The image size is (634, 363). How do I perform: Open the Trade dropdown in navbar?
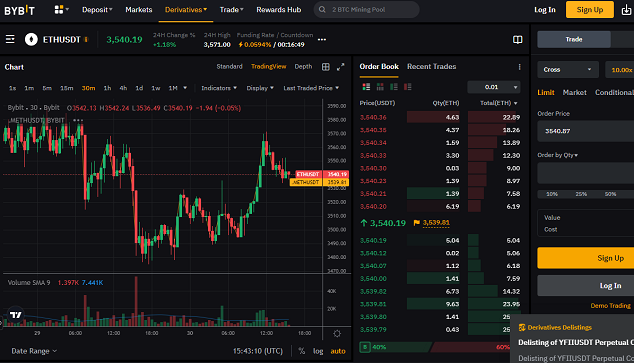pyautogui.click(x=231, y=10)
